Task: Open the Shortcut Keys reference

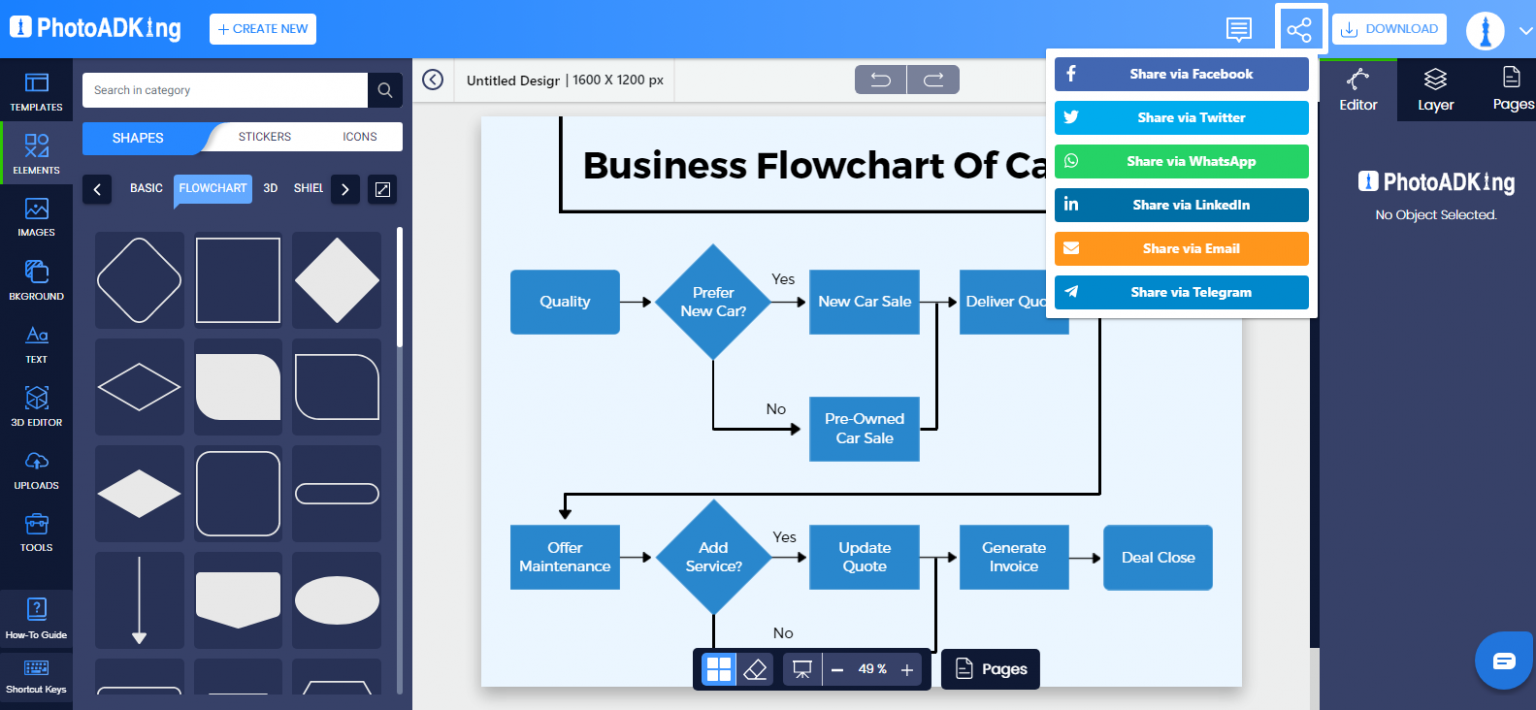Action: coord(36,676)
